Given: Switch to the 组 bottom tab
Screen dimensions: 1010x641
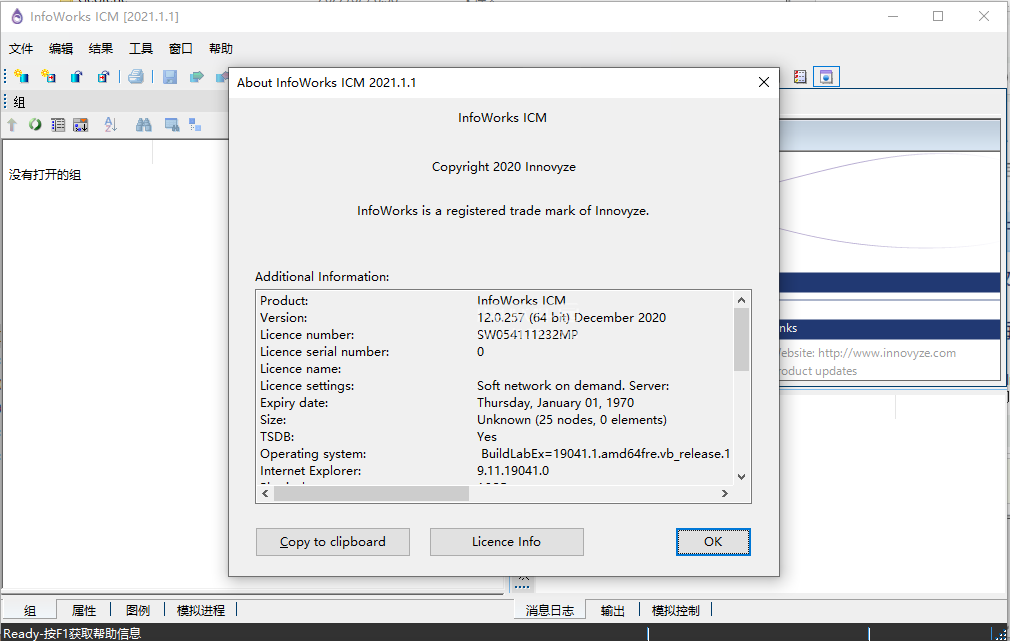Looking at the screenshot, I should (x=30, y=610).
